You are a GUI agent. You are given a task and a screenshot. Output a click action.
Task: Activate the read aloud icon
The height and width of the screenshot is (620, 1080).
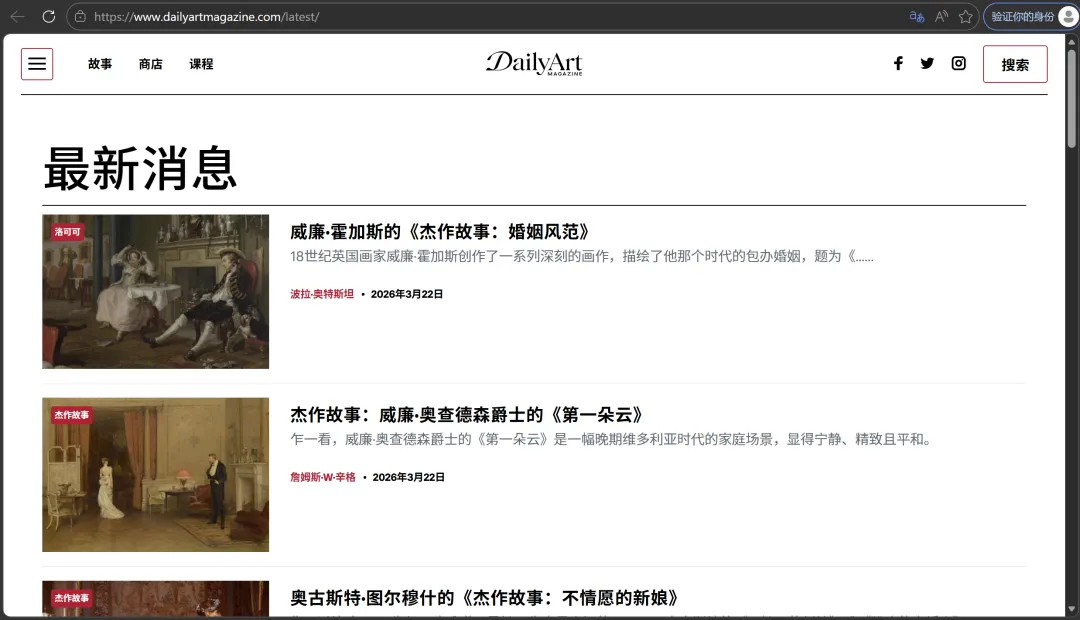click(941, 17)
